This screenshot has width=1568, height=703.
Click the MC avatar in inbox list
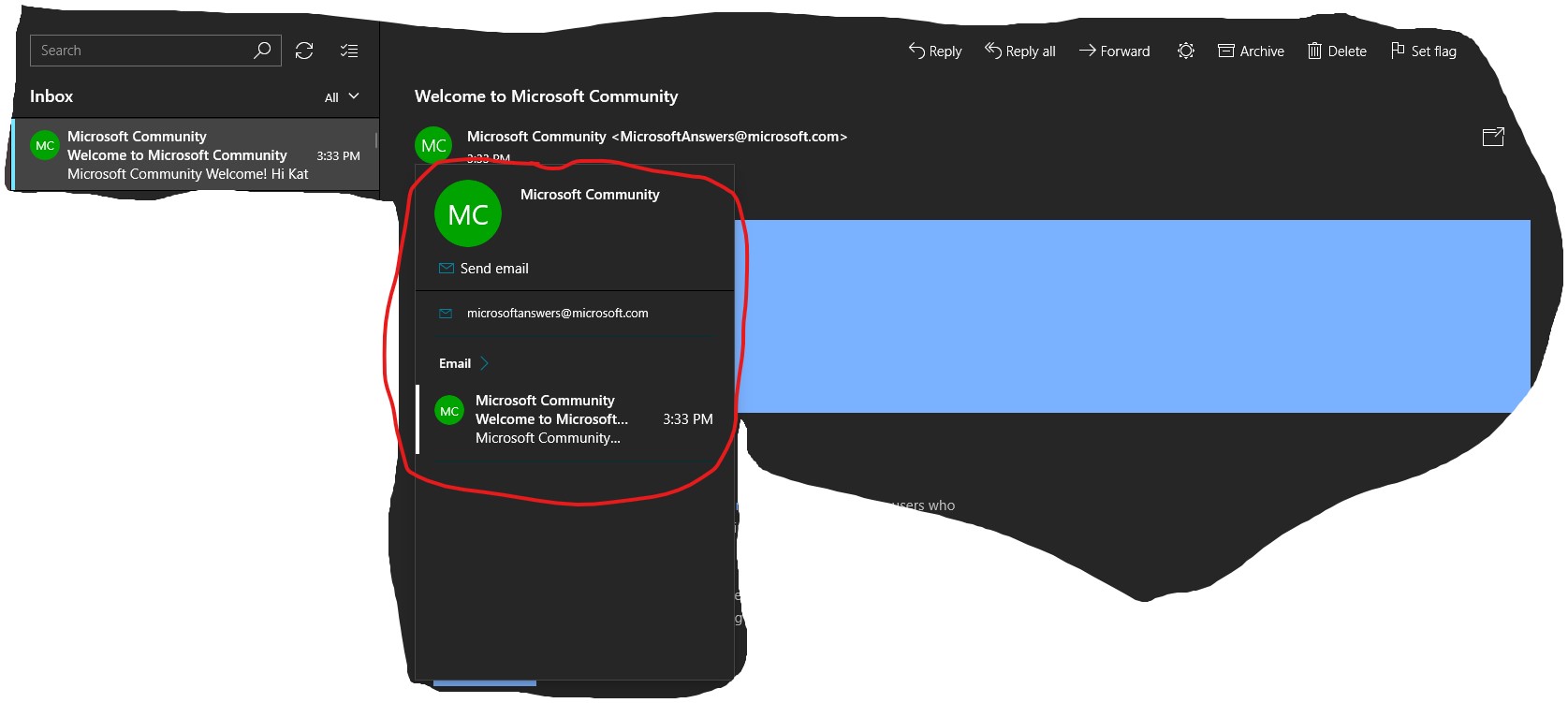45,145
